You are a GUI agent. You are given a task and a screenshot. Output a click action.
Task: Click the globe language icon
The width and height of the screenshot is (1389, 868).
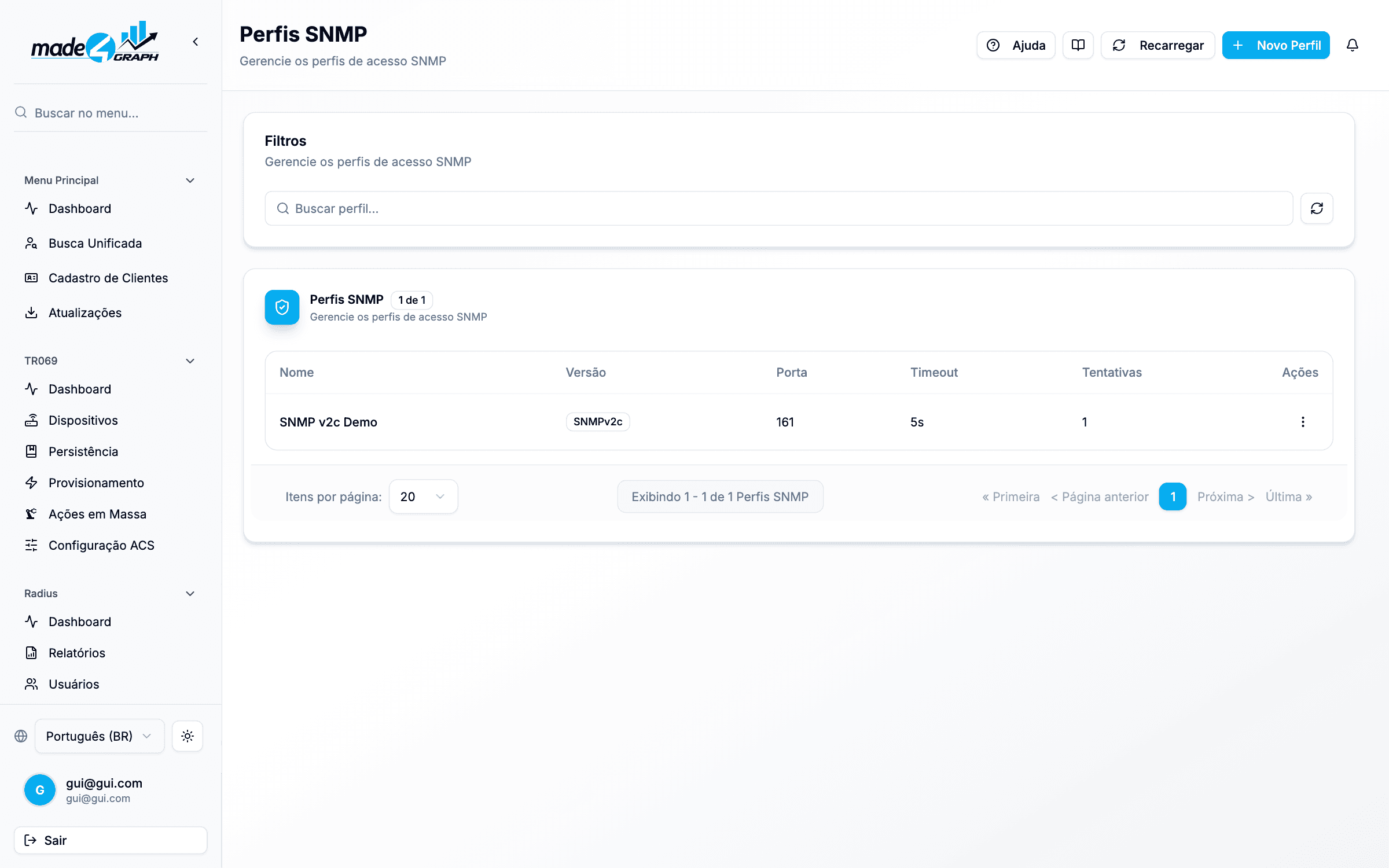pyautogui.click(x=21, y=736)
